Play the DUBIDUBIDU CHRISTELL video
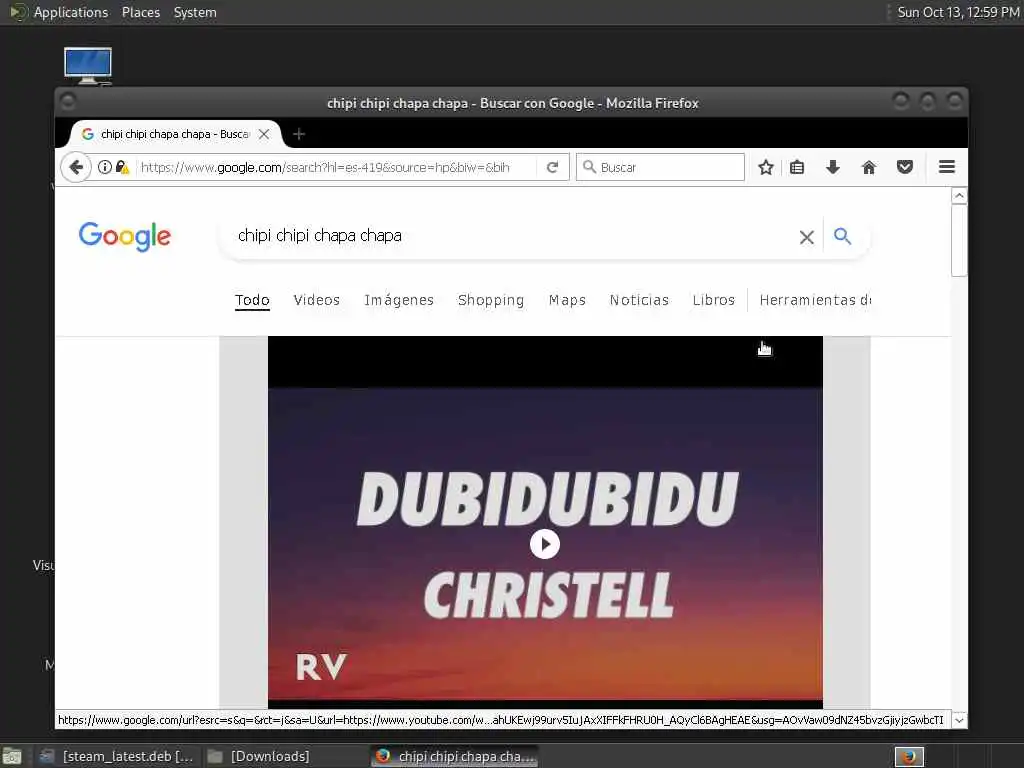 pyautogui.click(x=545, y=544)
